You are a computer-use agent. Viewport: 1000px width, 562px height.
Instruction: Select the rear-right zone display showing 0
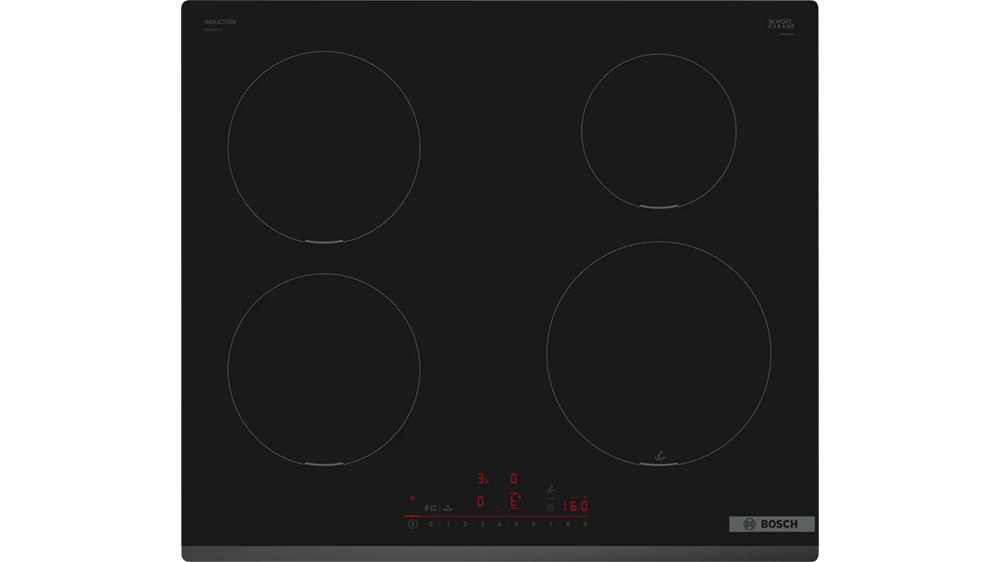(515, 479)
